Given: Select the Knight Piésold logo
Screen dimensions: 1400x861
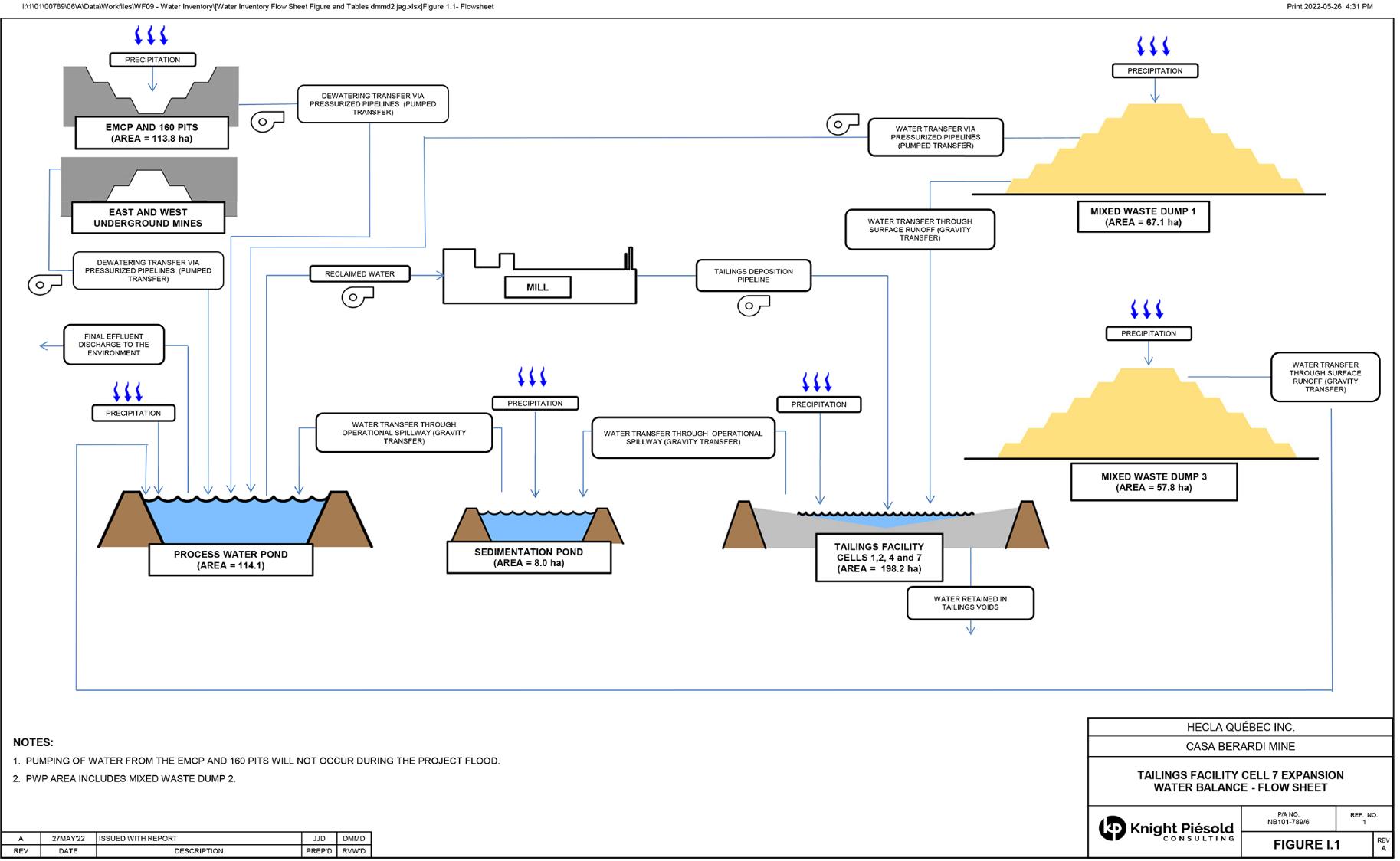Looking at the screenshot, I should tap(1166, 829).
